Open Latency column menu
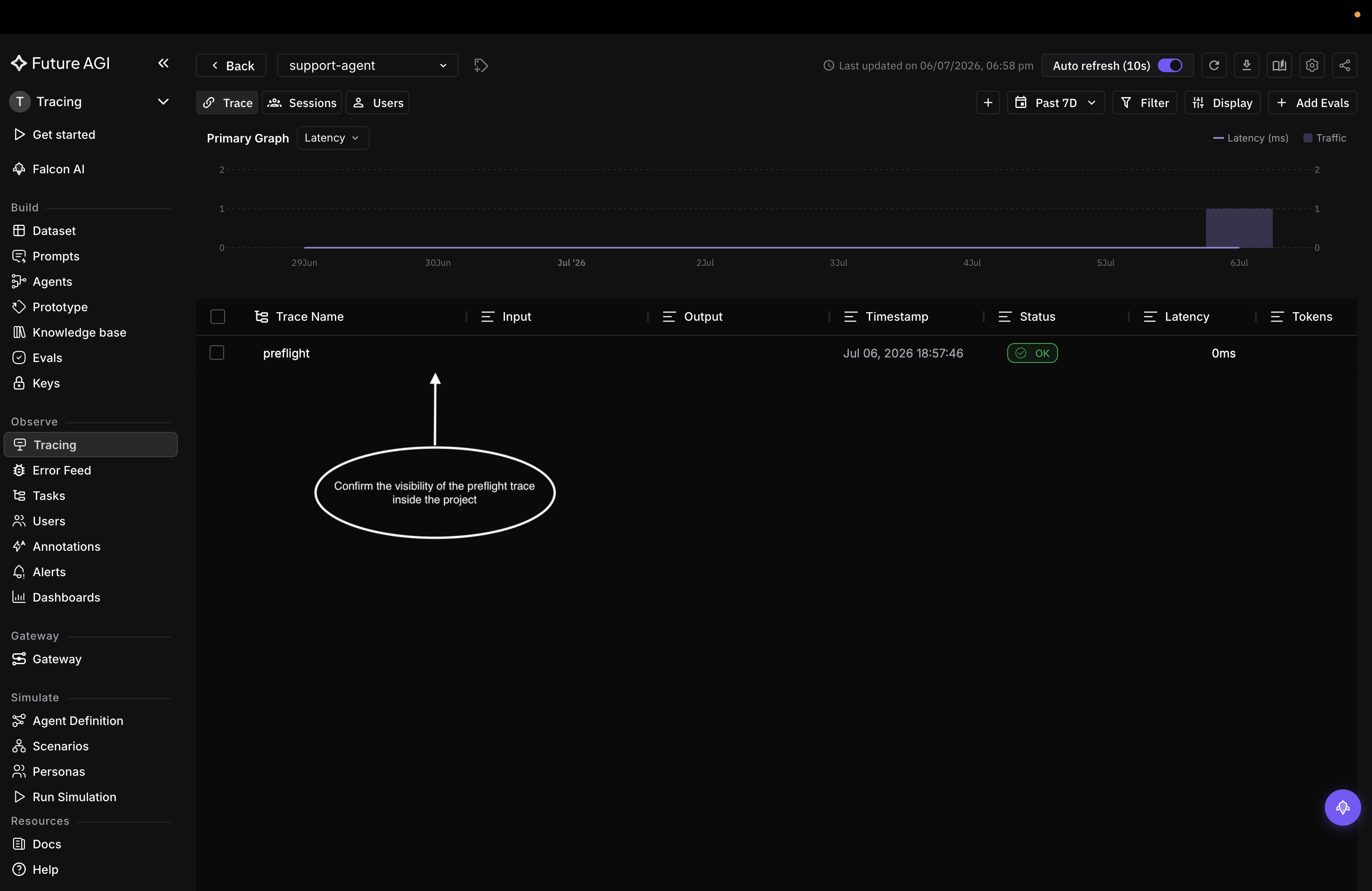Image resolution: width=1372 pixels, height=891 pixels. tap(1150, 316)
